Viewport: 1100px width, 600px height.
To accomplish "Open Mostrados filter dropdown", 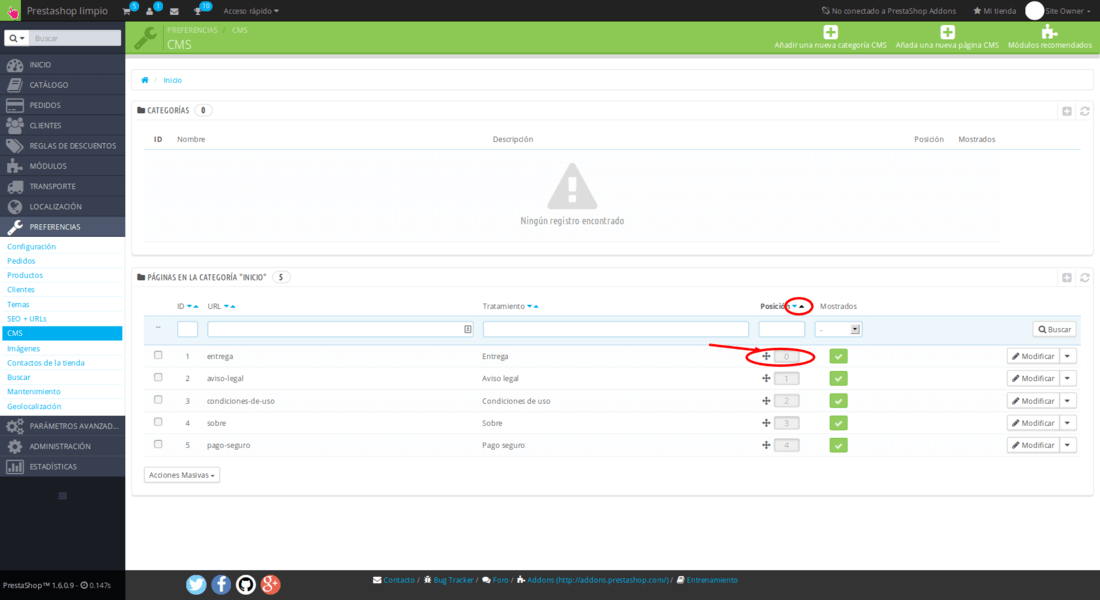I will click(838, 329).
